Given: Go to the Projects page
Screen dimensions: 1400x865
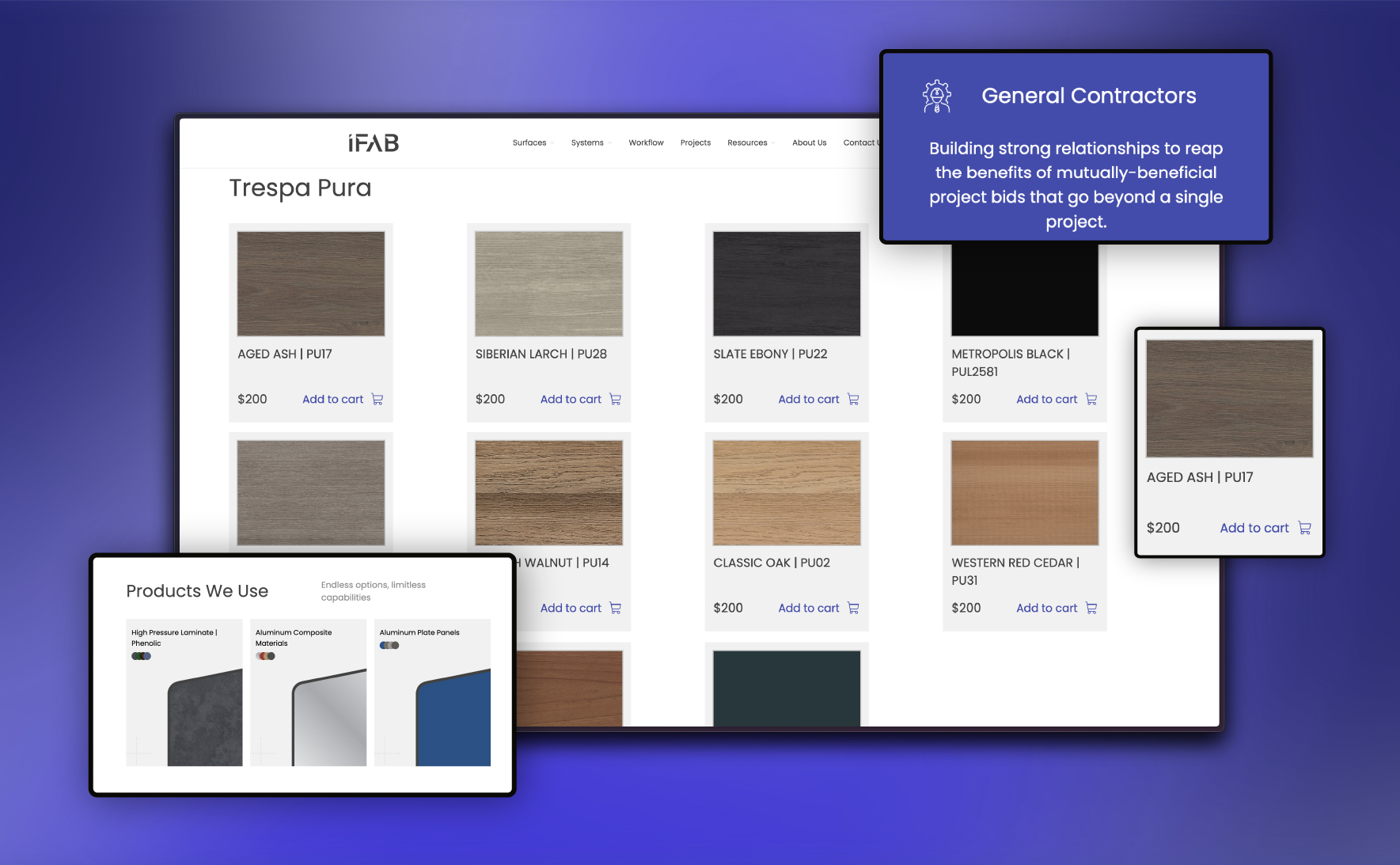Looking at the screenshot, I should click(695, 143).
